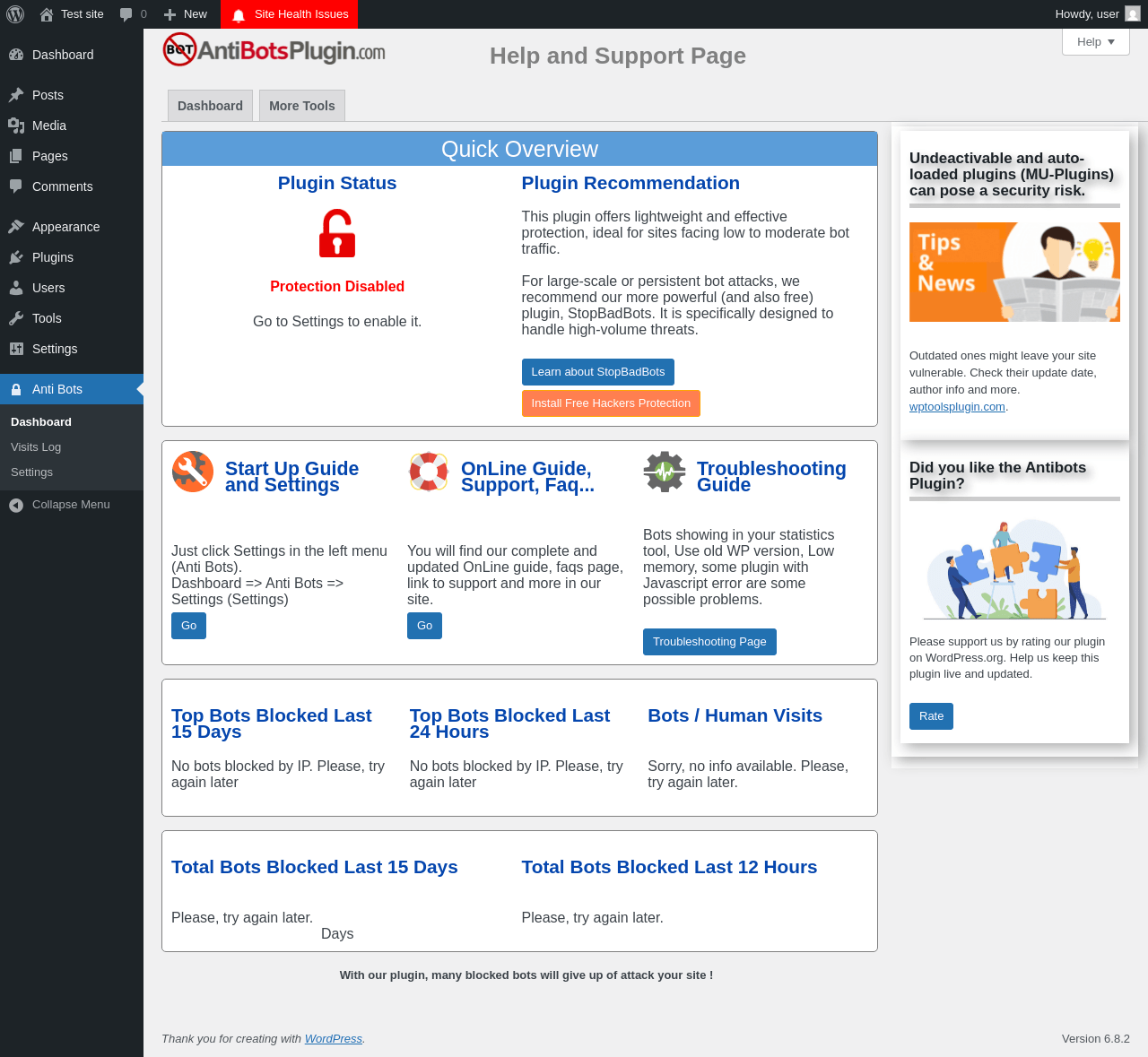Open the Posts menu label
1148x1057 pixels.
tap(48, 95)
